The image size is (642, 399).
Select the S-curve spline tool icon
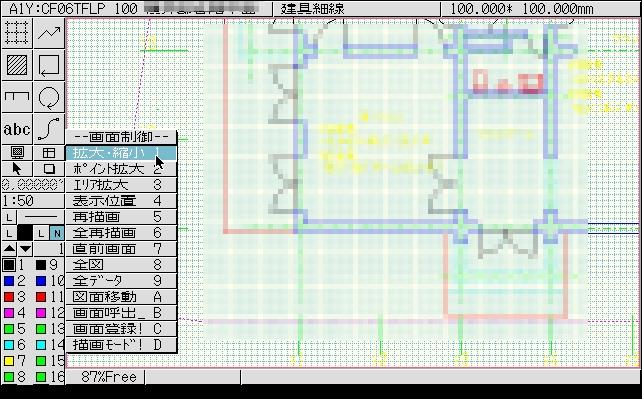click(49, 129)
